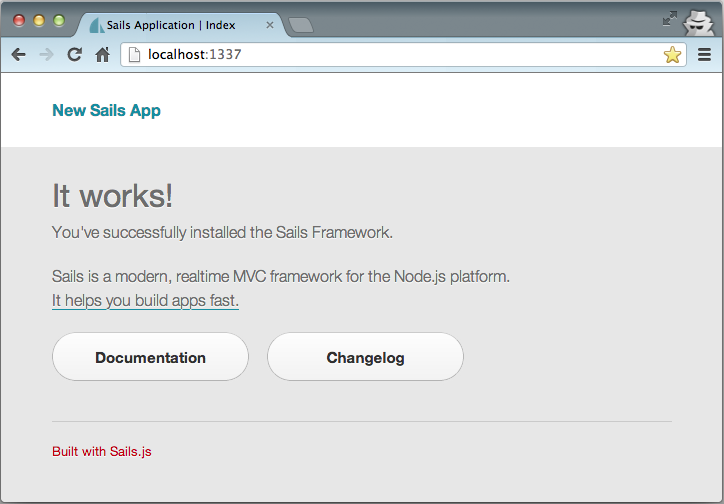Click the page icon in address bar
Screen dimensions: 724x504
[134, 54]
